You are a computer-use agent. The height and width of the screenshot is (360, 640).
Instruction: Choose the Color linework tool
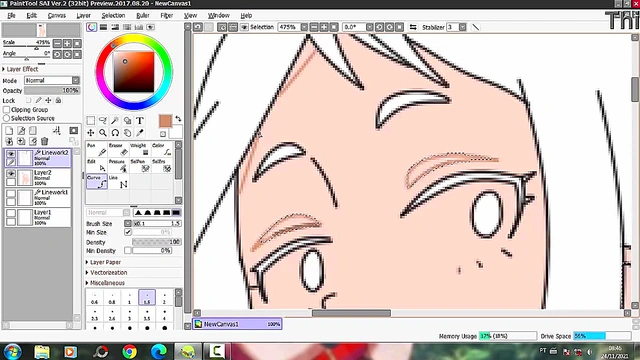point(162,149)
